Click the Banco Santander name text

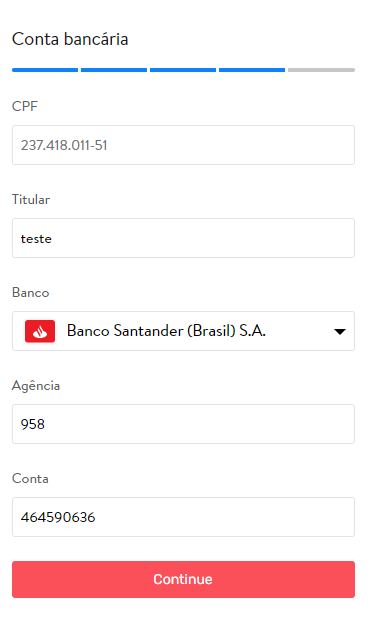(166, 331)
